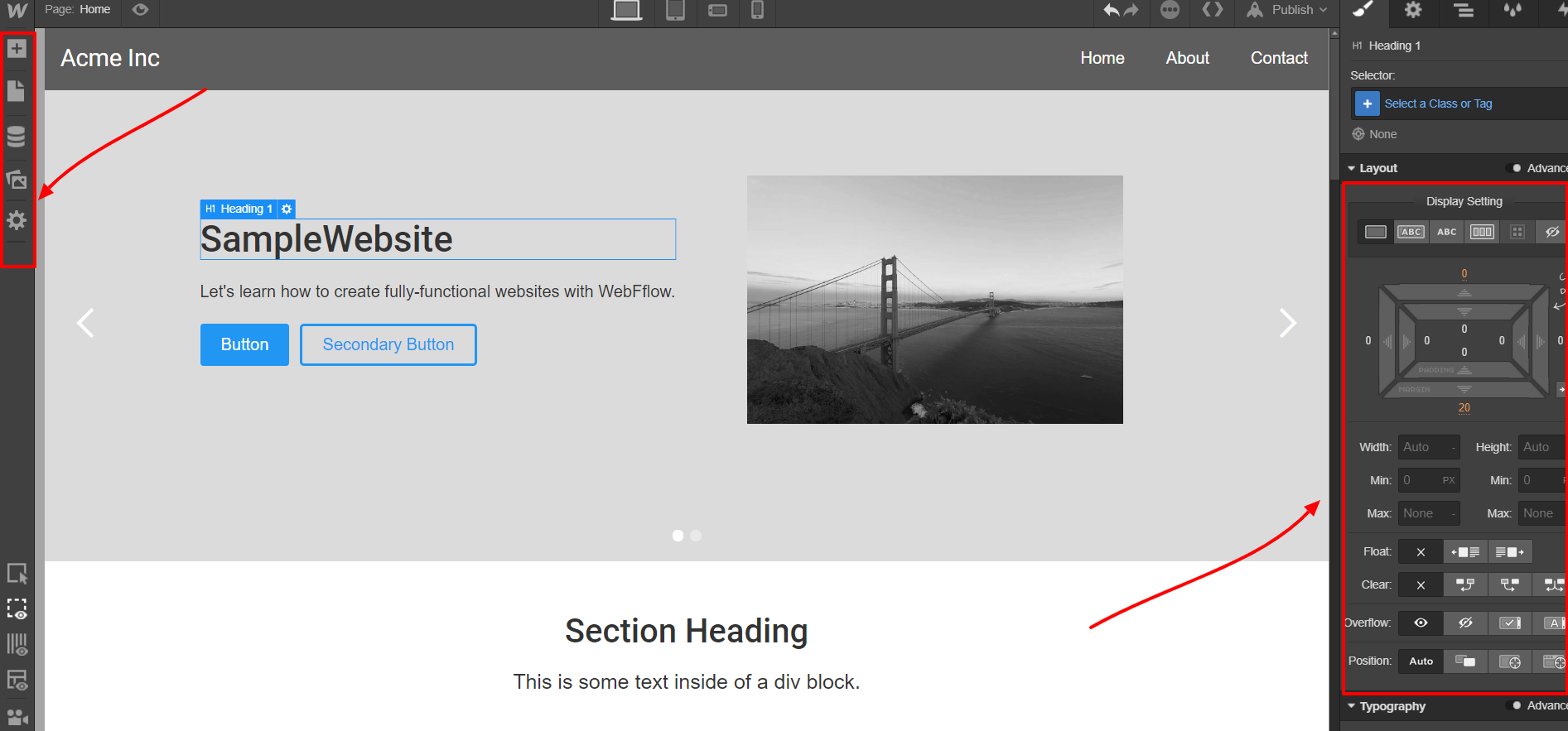Screen dimensions: 1568x731
Task: Toggle Typography Advanced switch
Action: (x=1517, y=706)
